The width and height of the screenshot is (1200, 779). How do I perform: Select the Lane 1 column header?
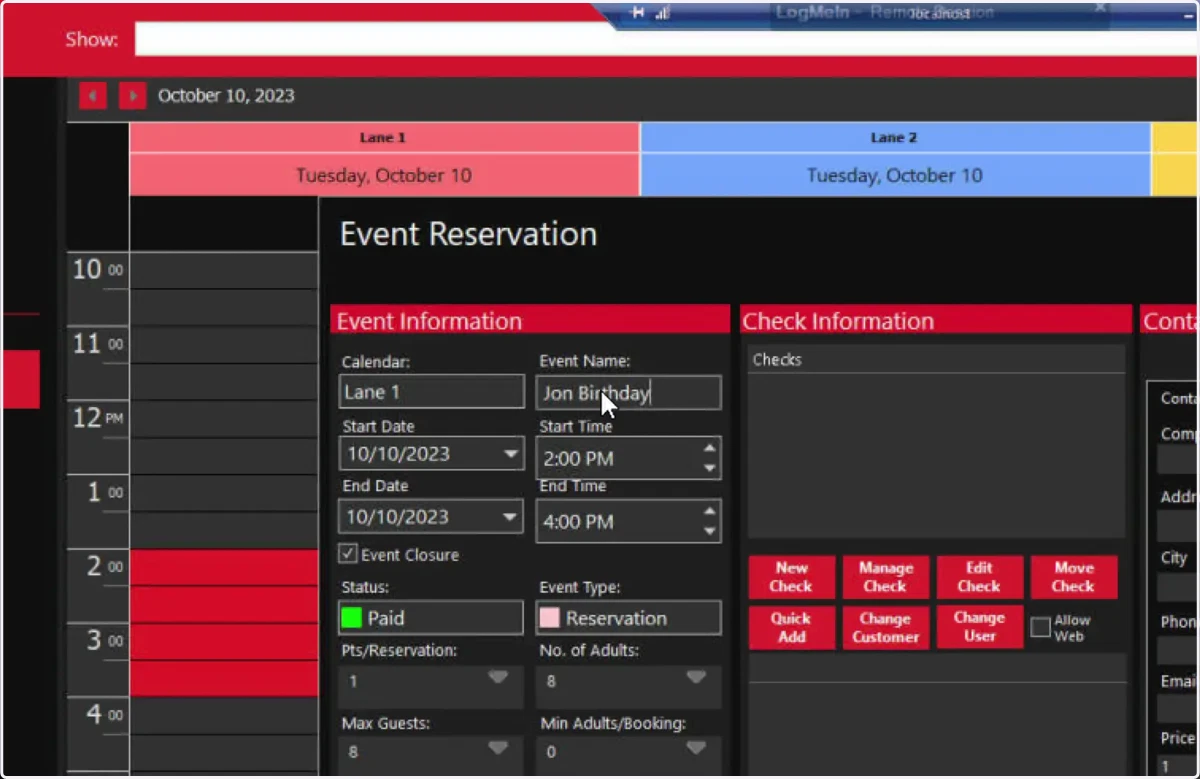[384, 138]
